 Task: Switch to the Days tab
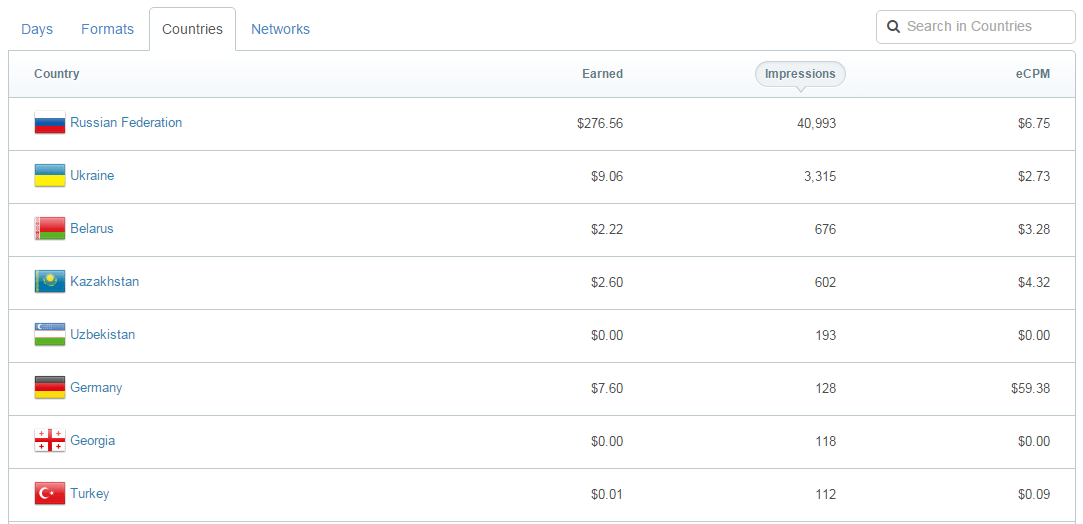[37, 29]
